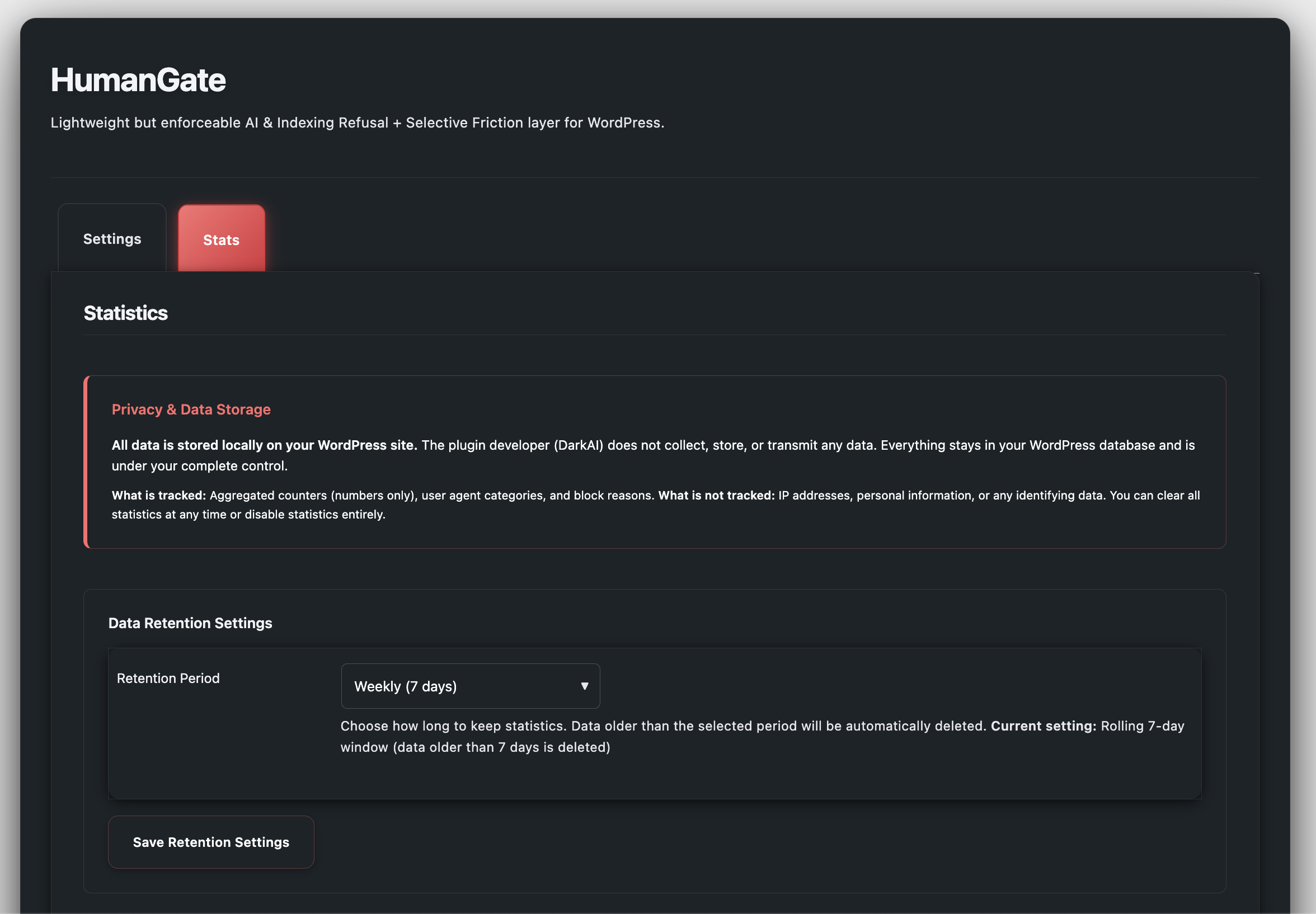The width and height of the screenshot is (1316, 914).
Task: Click the 'Current setting:' bold label
Action: tap(1043, 726)
